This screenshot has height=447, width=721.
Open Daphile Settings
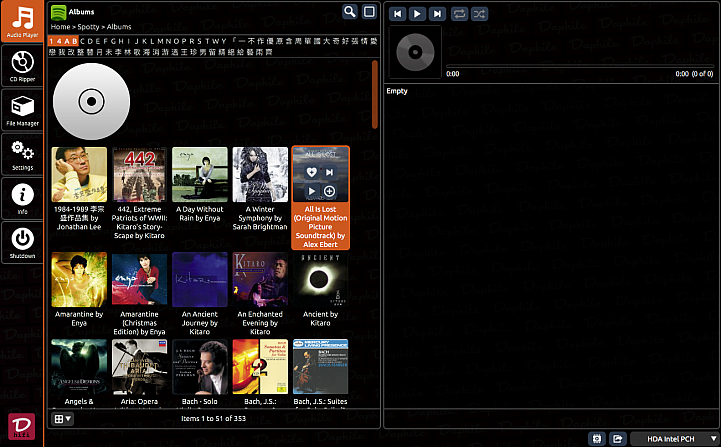(x=22, y=154)
